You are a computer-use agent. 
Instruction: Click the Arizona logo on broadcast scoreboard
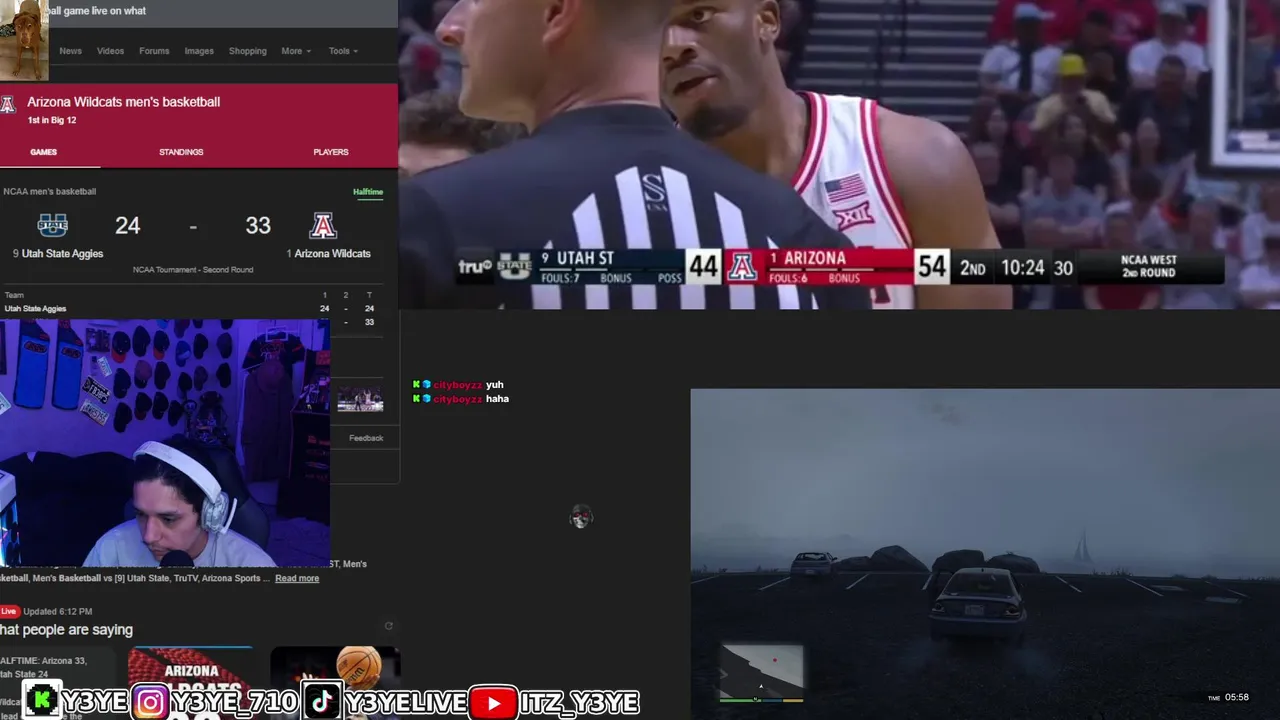(x=742, y=267)
